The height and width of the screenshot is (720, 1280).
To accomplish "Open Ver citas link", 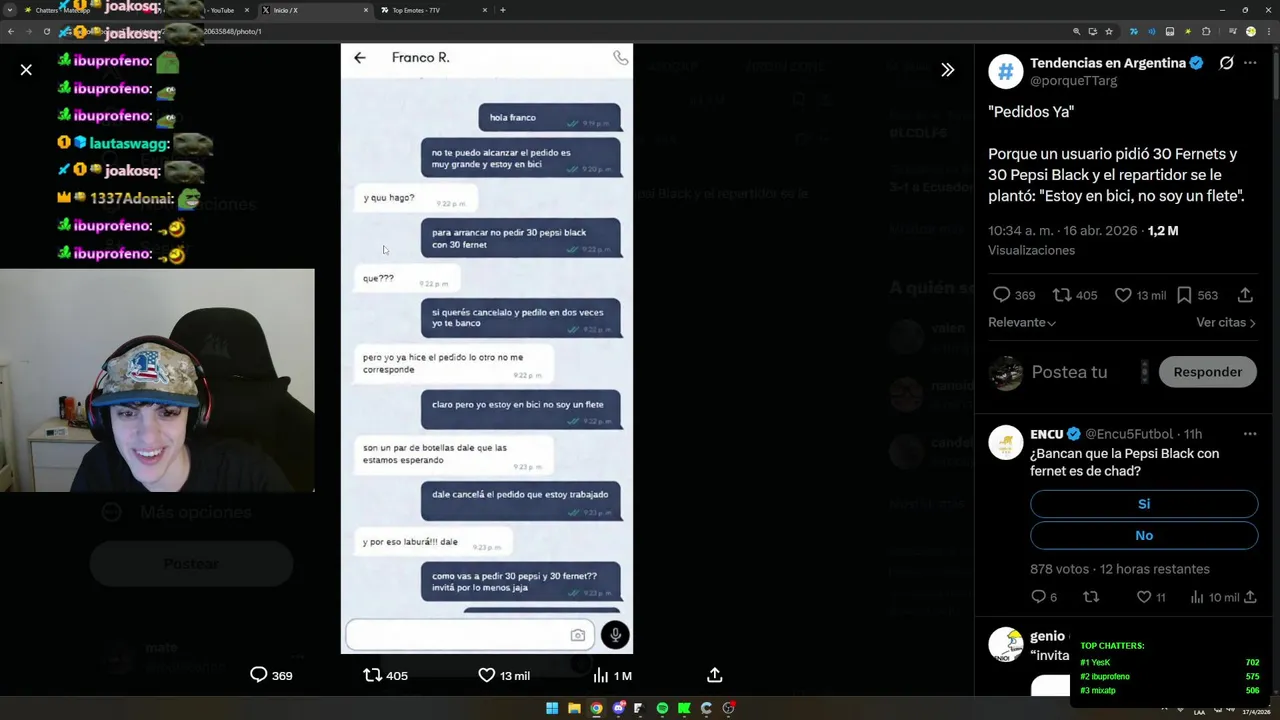I will [x=1226, y=323].
